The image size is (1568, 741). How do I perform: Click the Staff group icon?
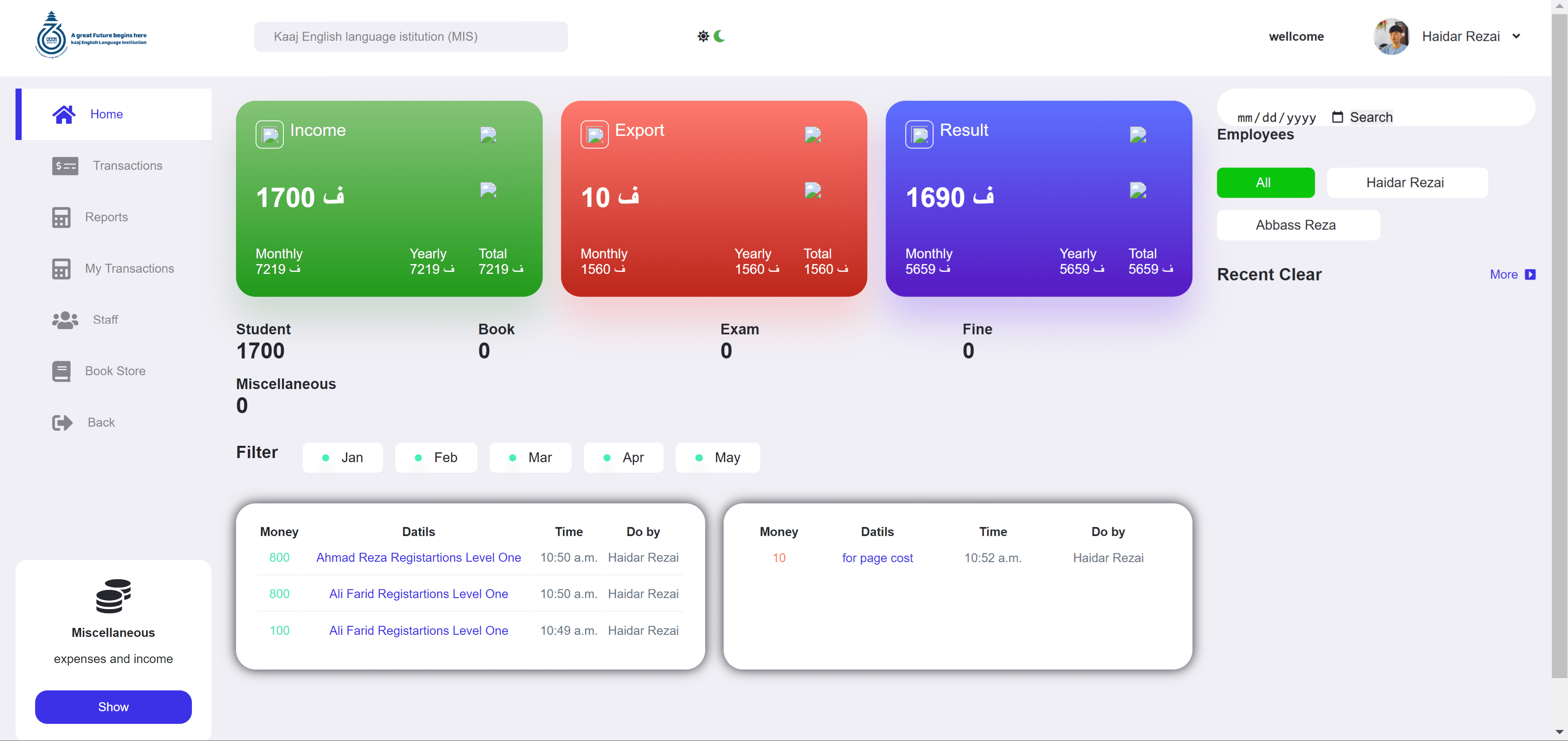65,320
